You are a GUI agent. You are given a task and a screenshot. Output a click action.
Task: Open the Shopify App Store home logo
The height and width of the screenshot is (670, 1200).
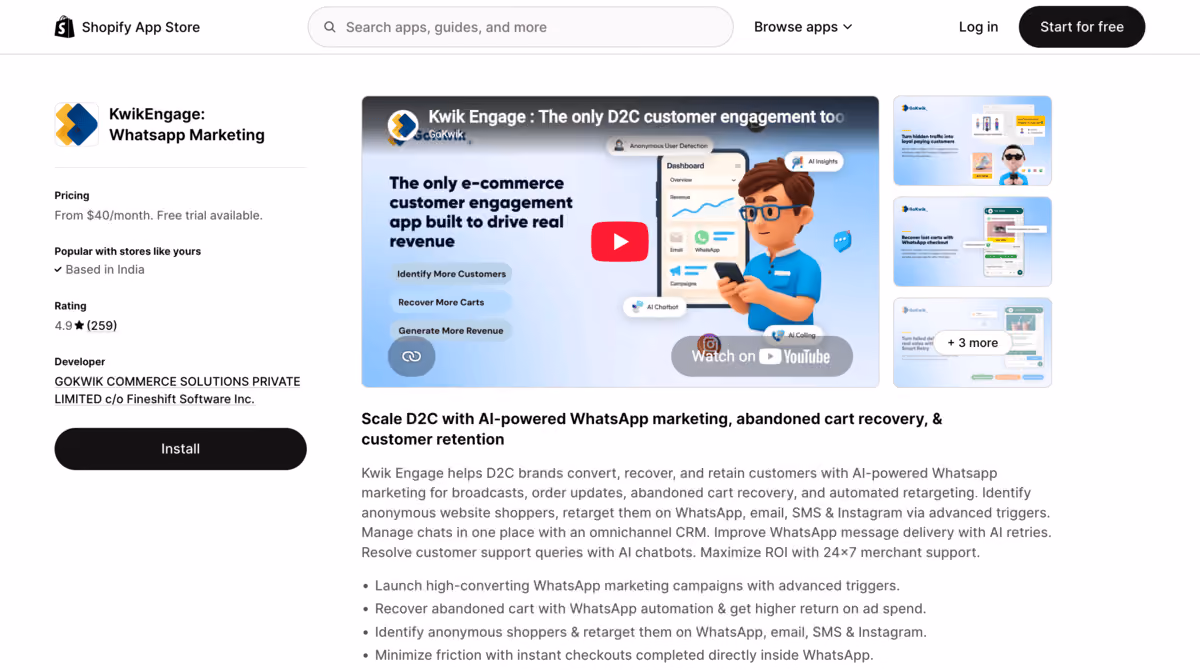(127, 27)
